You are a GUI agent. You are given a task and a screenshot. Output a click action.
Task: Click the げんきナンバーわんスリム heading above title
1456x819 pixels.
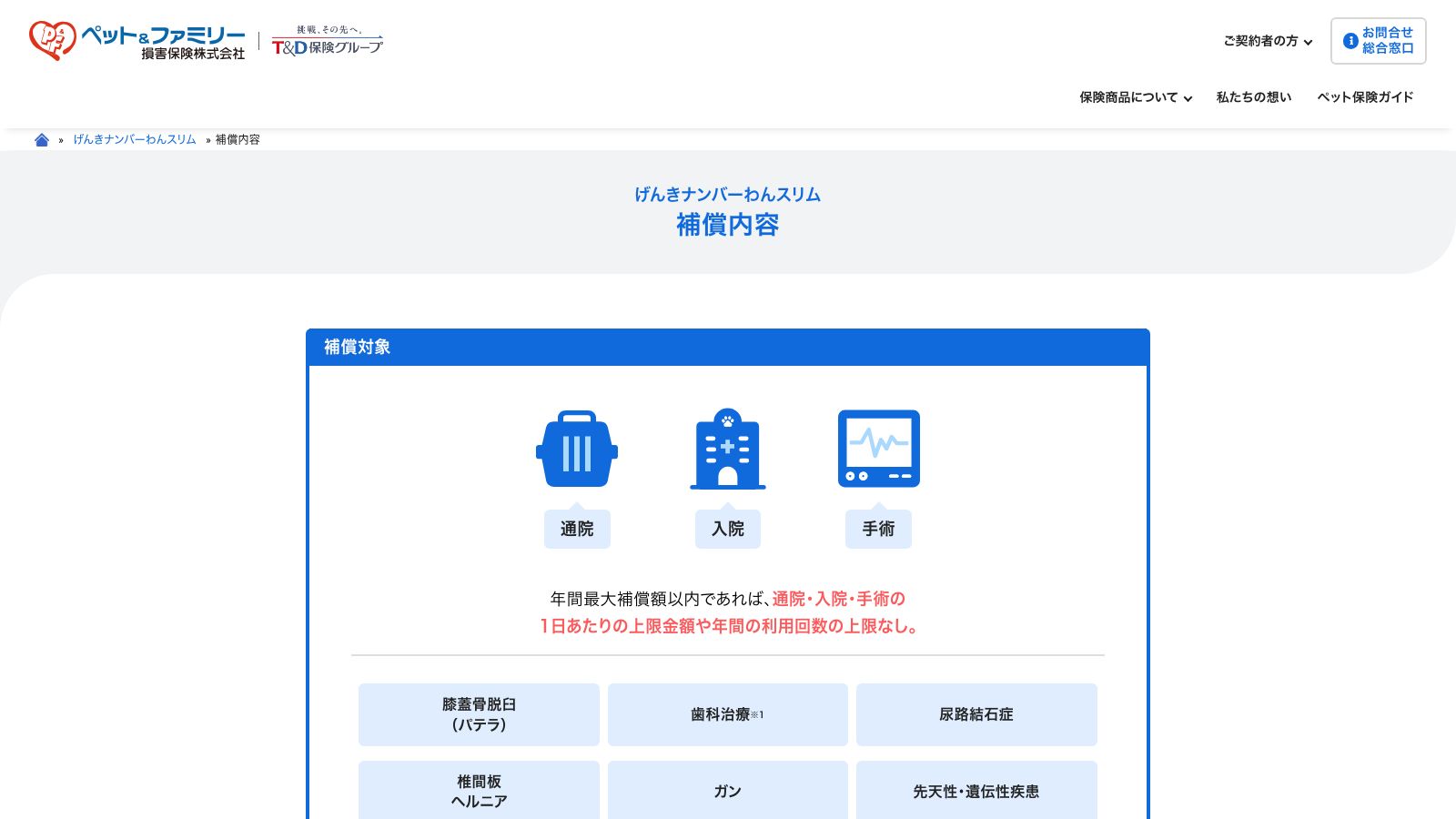(x=728, y=194)
